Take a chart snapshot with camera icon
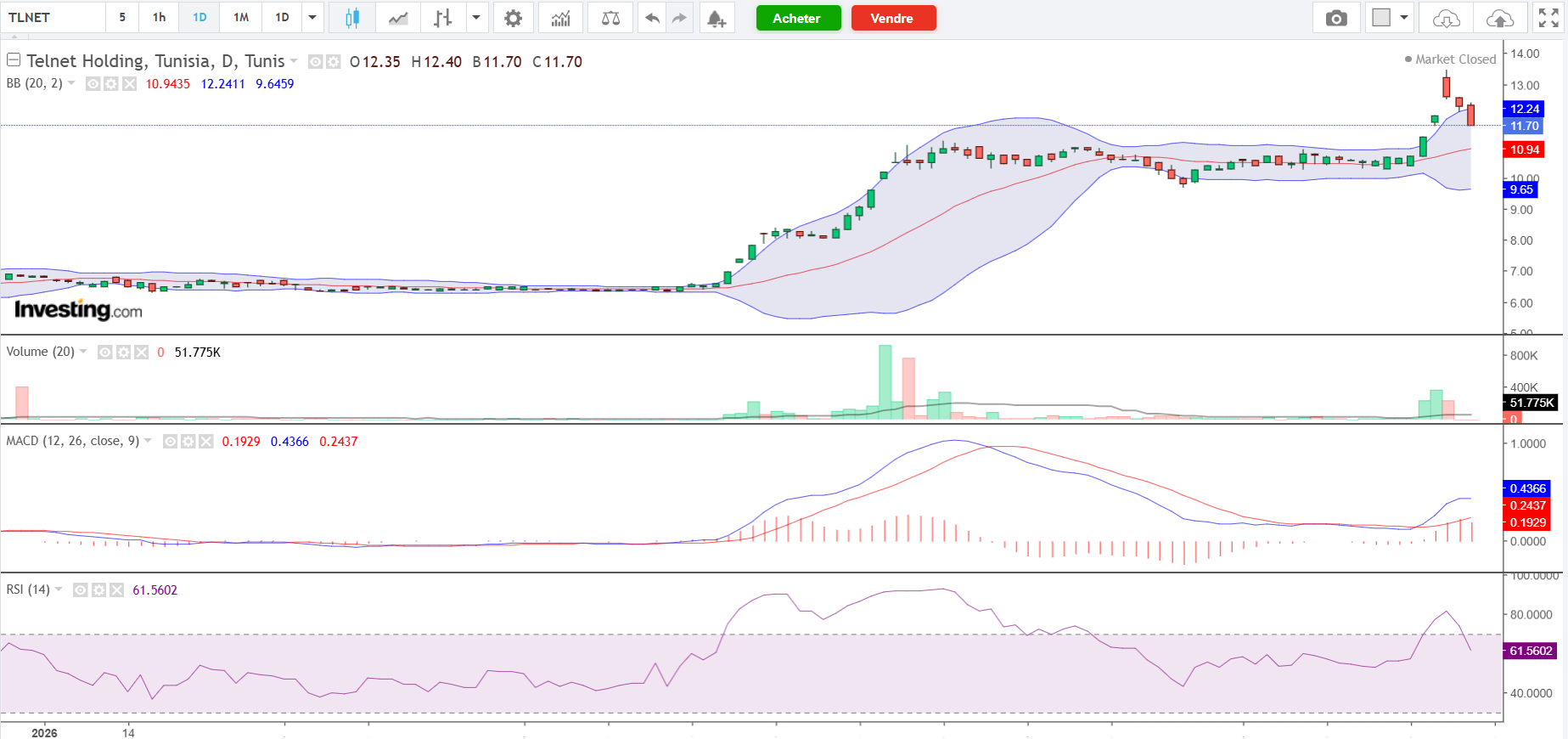Viewport: 1568px width, 739px height. click(1336, 18)
